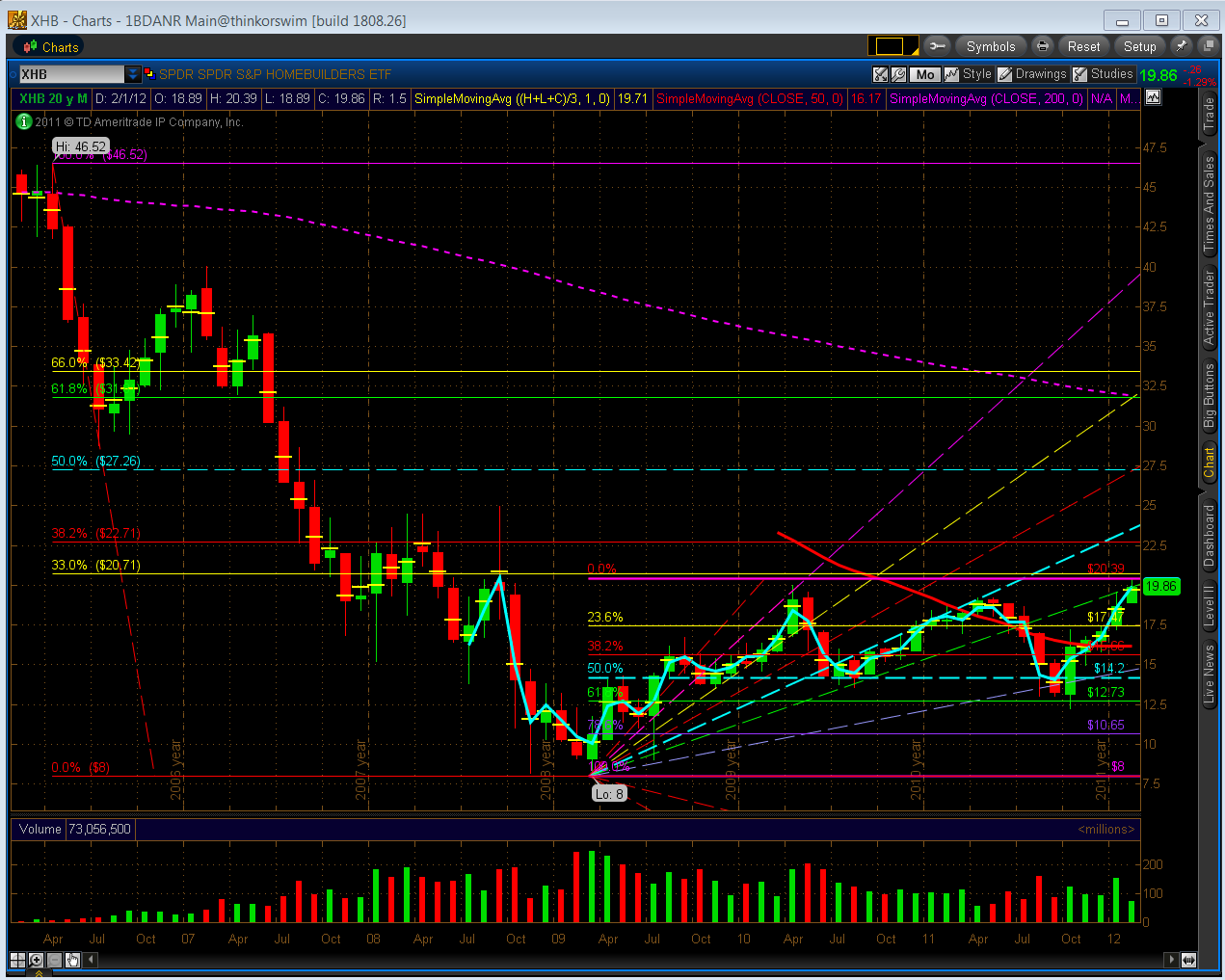Click the 50.0% ($27.26) Fibonacci label

pos(95,461)
